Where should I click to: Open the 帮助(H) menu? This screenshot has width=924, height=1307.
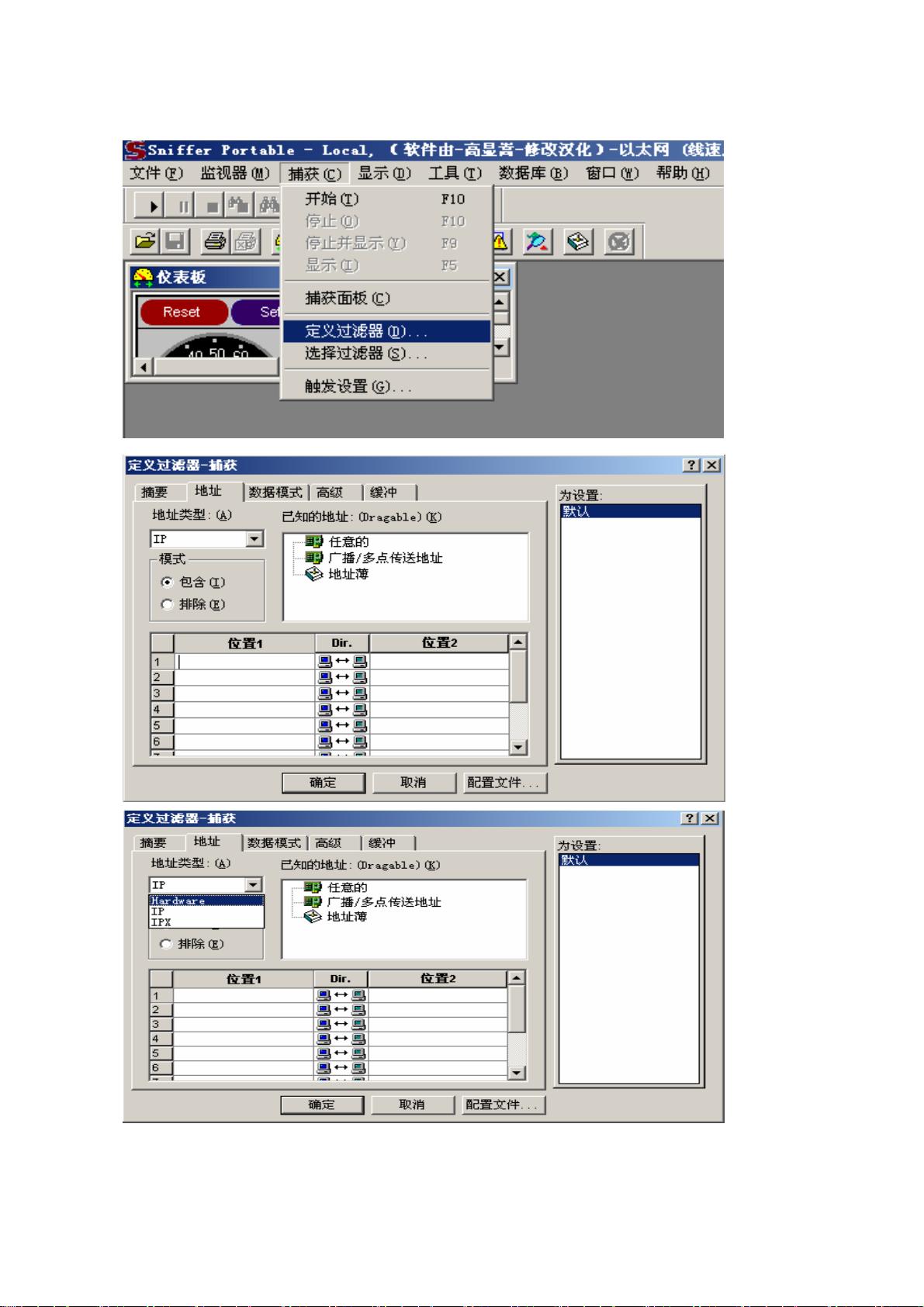(683, 174)
